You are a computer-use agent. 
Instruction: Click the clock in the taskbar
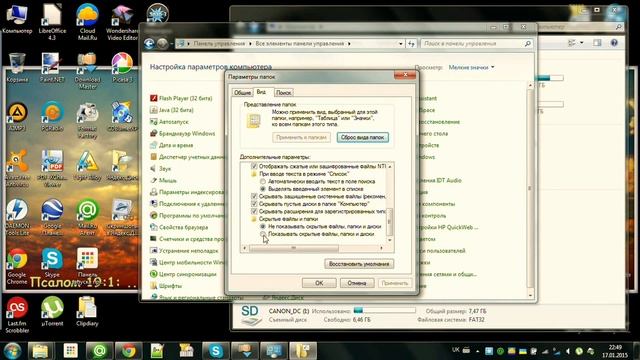pyautogui.click(x=615, y=351)
